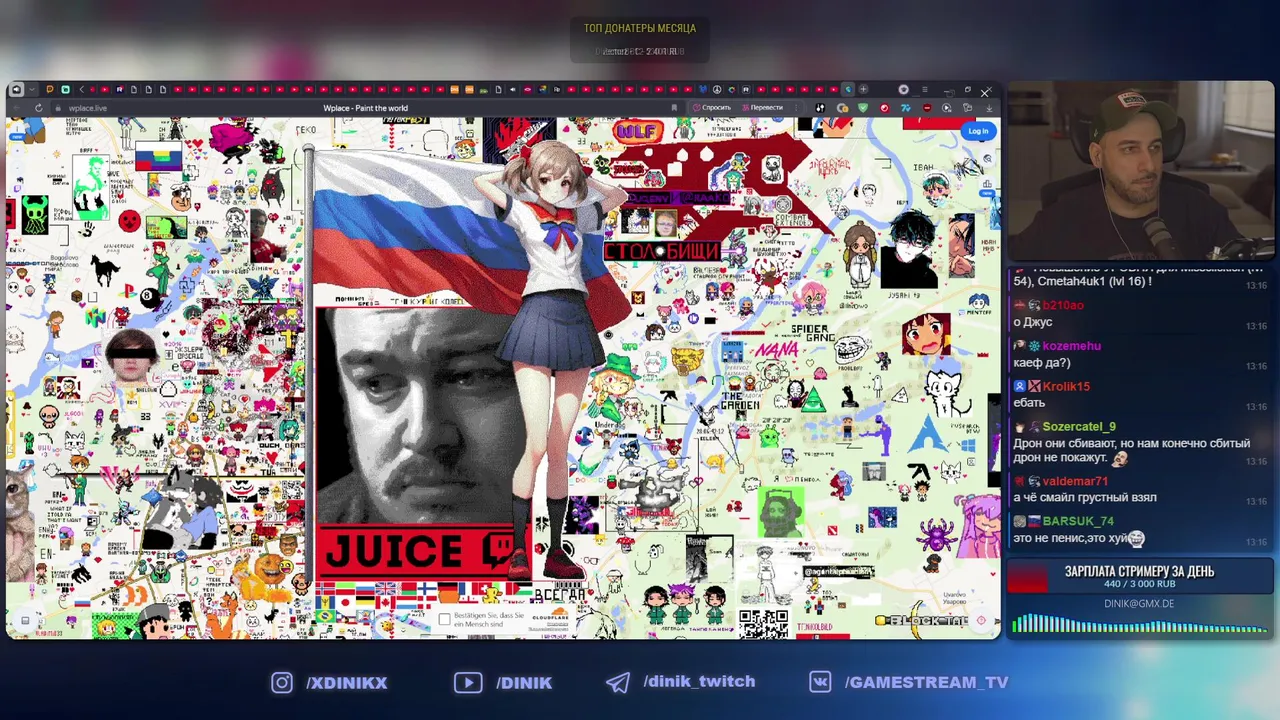Click the purple spider pixel art

(937, 537)
